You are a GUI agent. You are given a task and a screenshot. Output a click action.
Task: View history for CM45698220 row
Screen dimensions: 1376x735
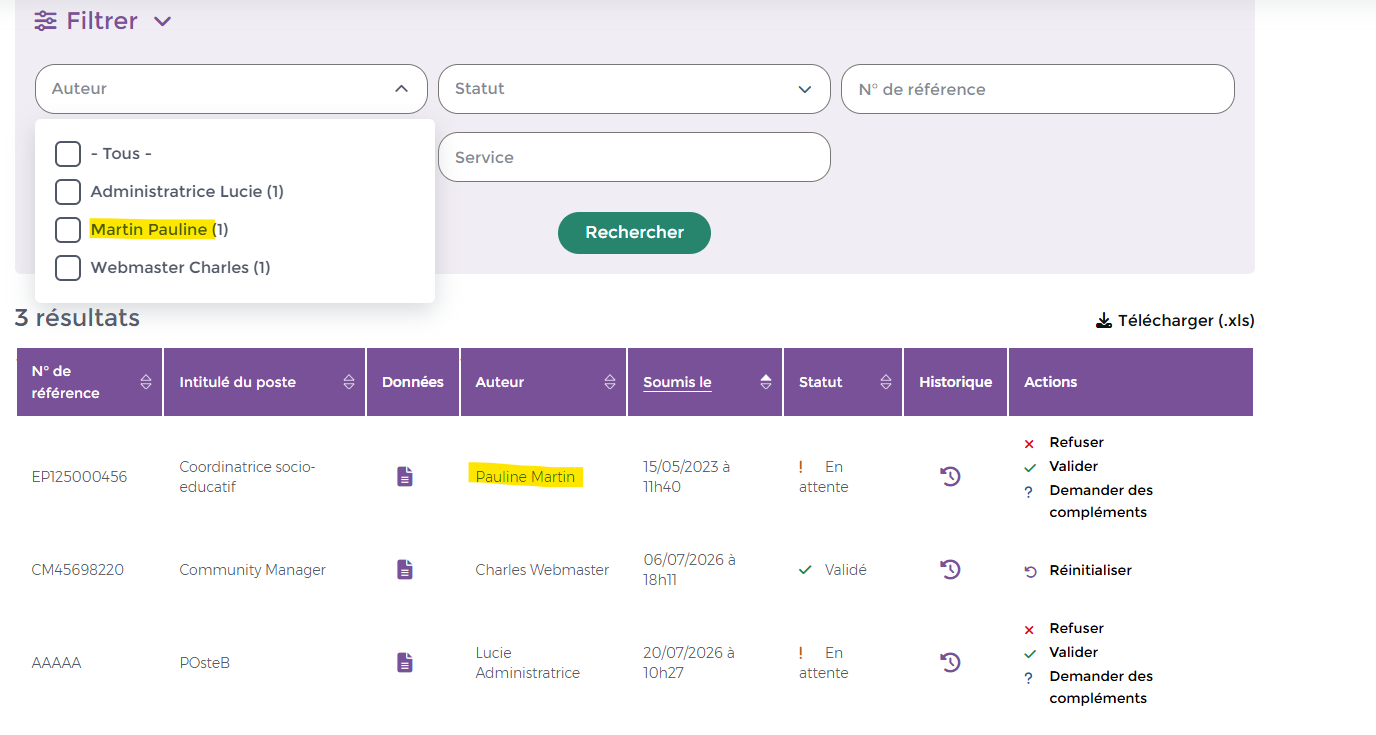click(x=950, y=569)
